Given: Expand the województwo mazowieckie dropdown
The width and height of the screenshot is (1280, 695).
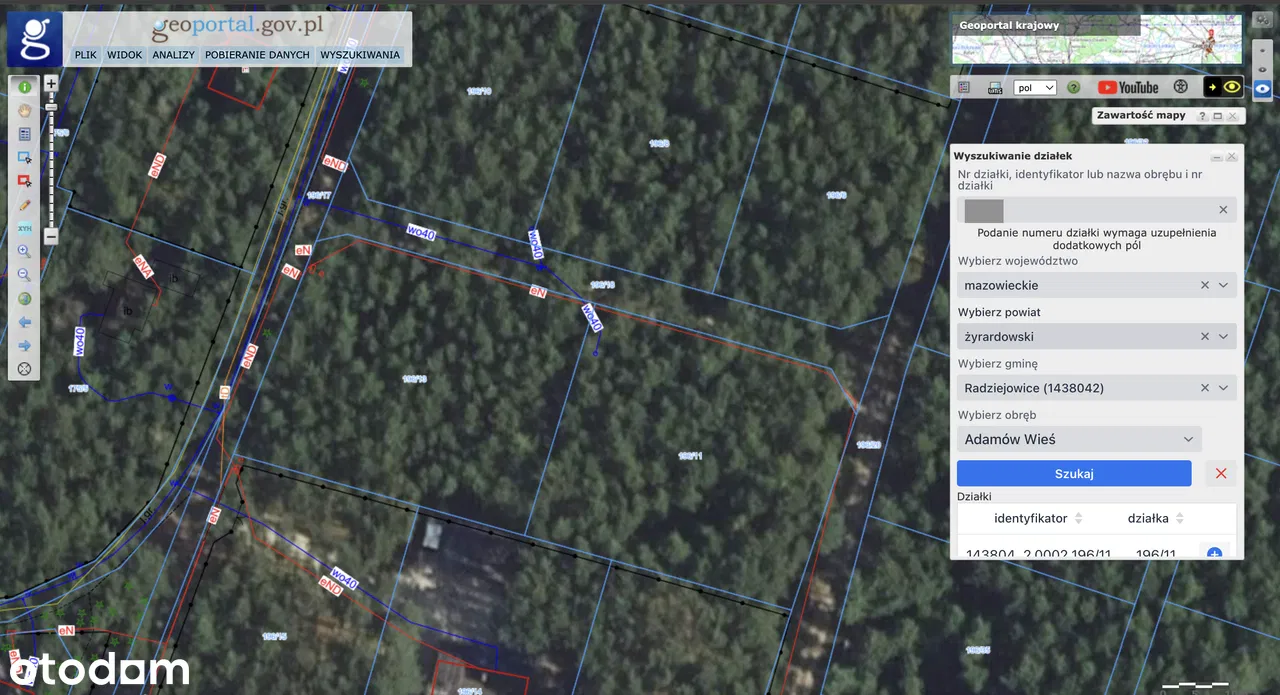Looking at the screenshot, I should tap(1223, 285).
